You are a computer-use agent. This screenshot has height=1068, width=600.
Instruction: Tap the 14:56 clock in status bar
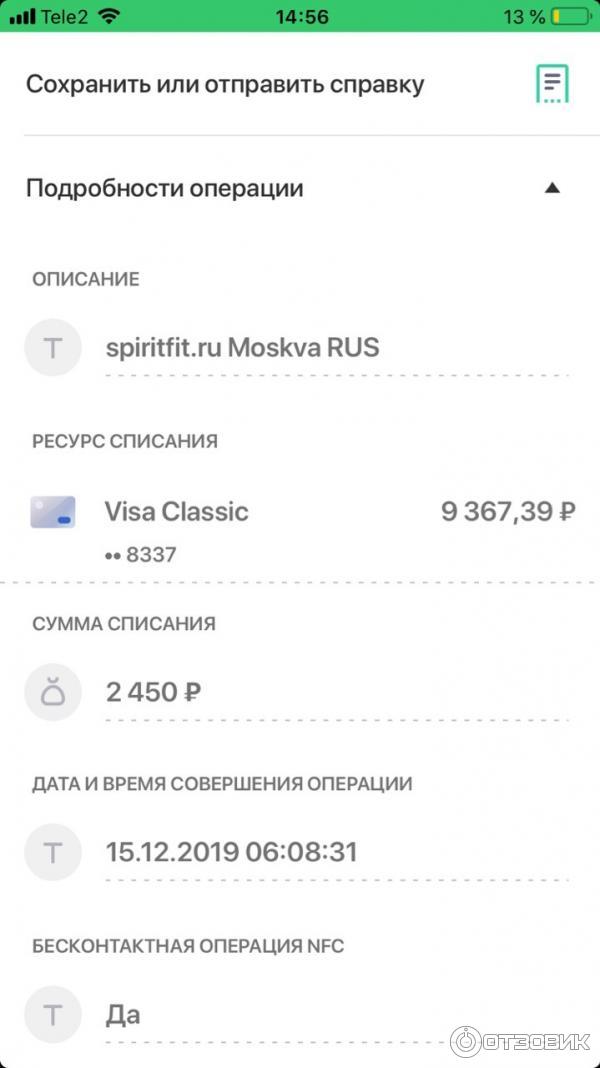point(300,17)
